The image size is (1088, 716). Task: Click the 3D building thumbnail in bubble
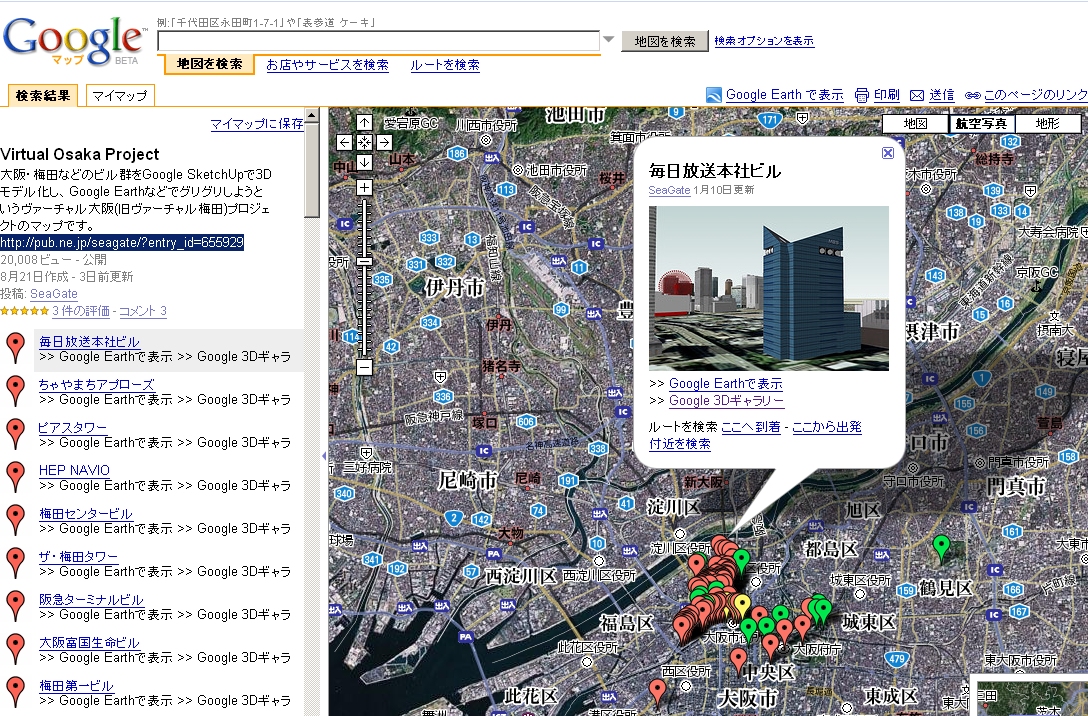[x=769, y=288]
